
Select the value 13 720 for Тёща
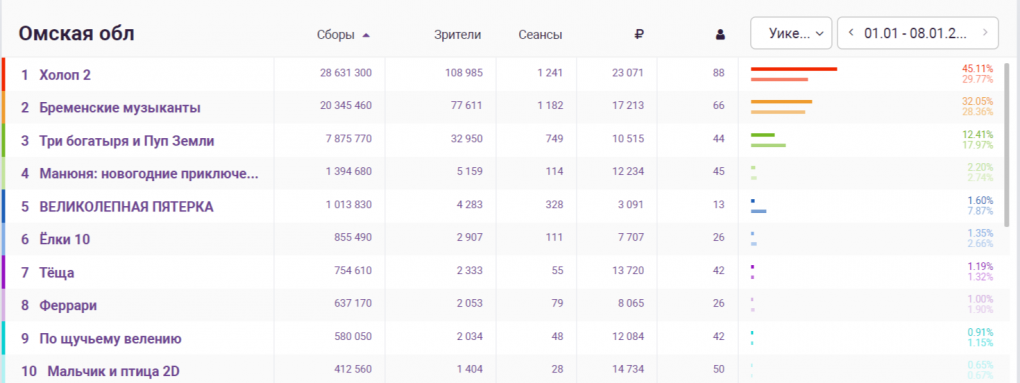[x=628, y=271]
